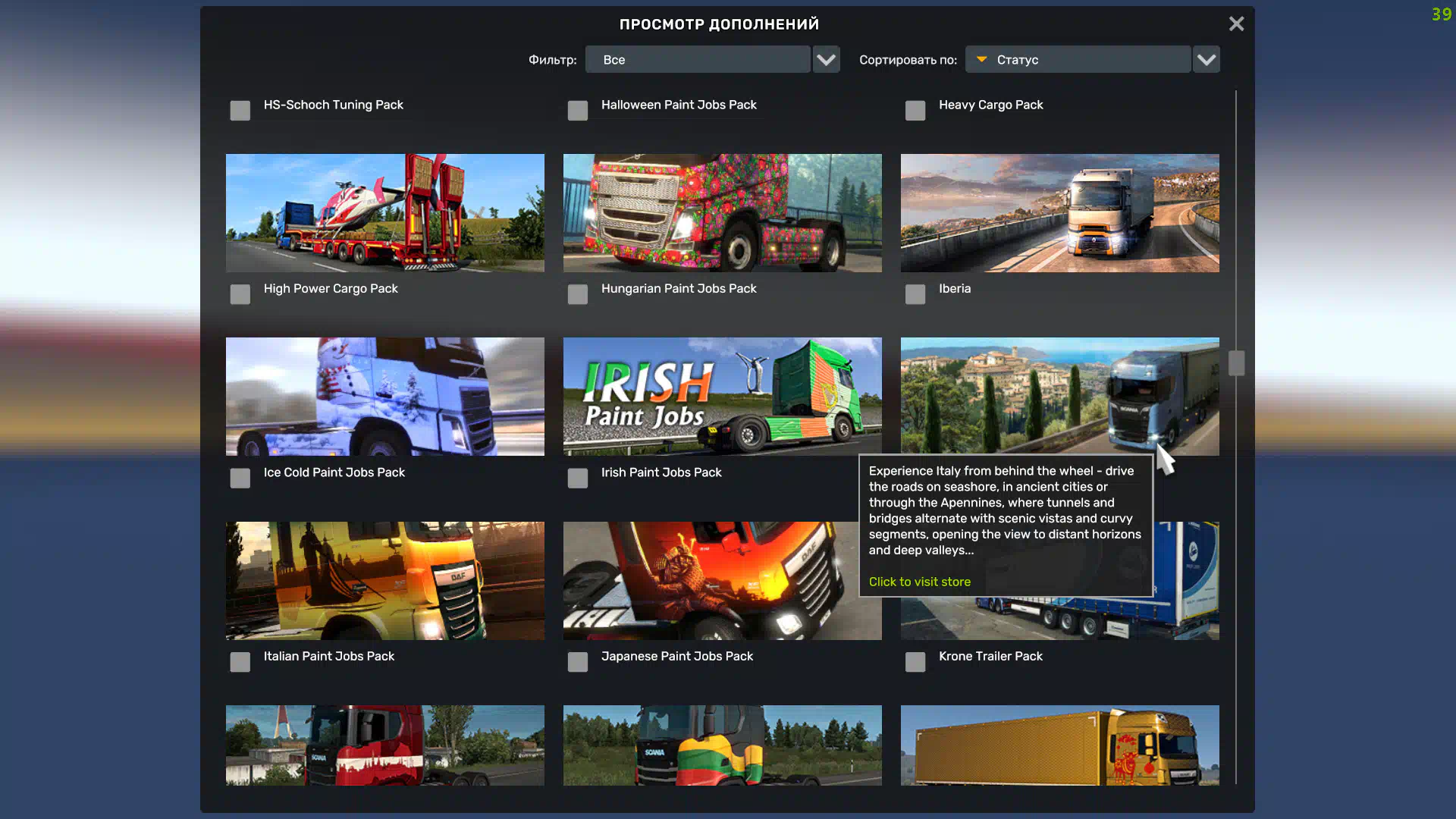Tick the Heavy Cargo Pack checkbox

point(915,111)
